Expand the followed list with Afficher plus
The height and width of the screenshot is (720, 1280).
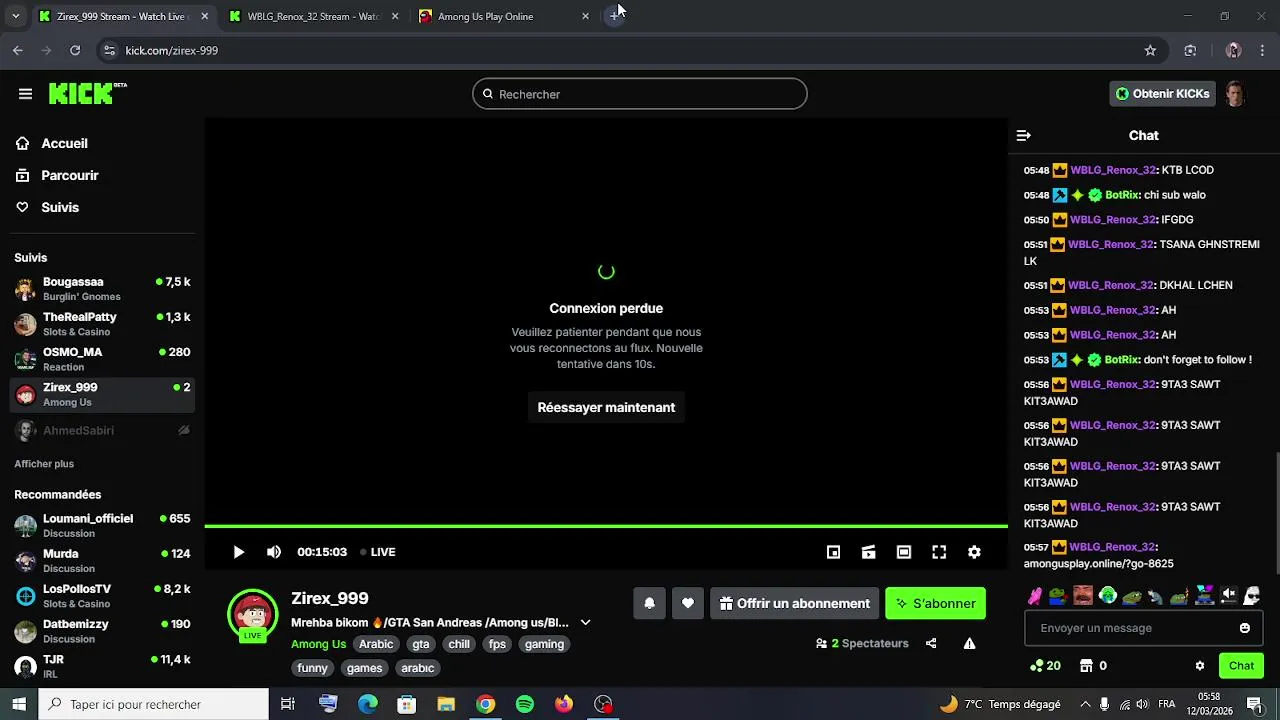44,464
